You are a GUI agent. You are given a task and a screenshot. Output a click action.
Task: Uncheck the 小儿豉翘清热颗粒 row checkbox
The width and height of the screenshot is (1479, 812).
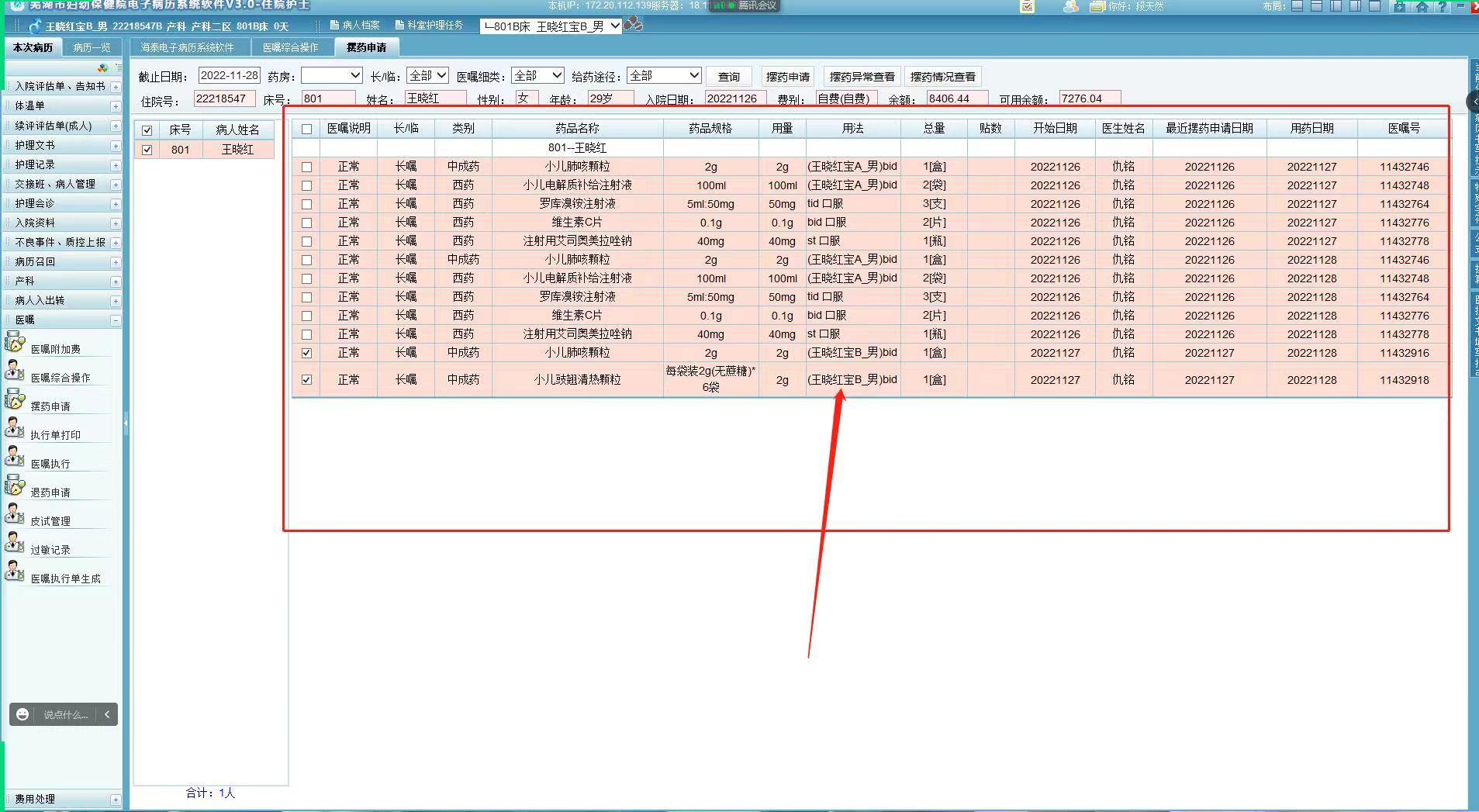click(307, 380)
